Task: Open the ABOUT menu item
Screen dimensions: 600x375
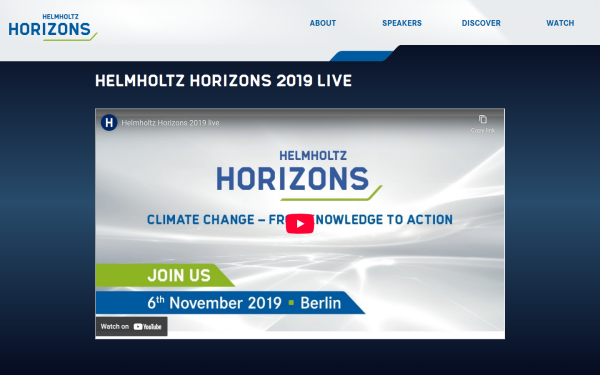Action: (x=323, y=23)
